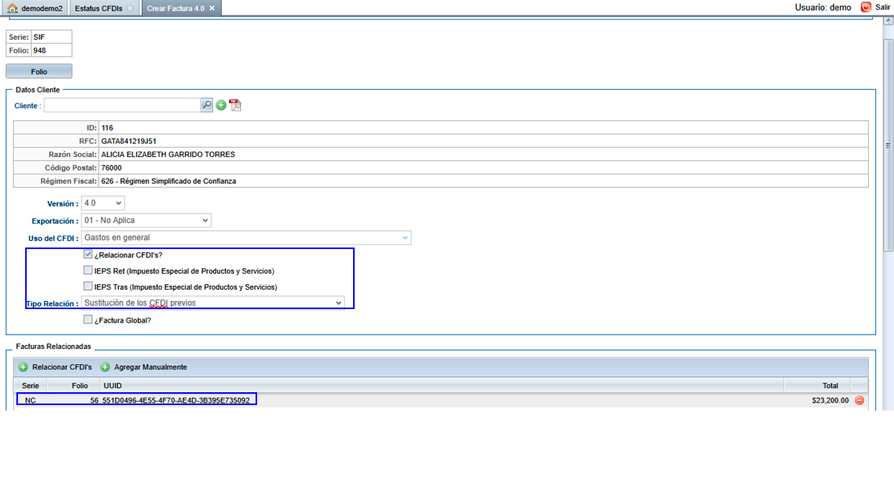Add a new client with green plus icon
Screen dimensions: 894x487
[x=221, y=105]
